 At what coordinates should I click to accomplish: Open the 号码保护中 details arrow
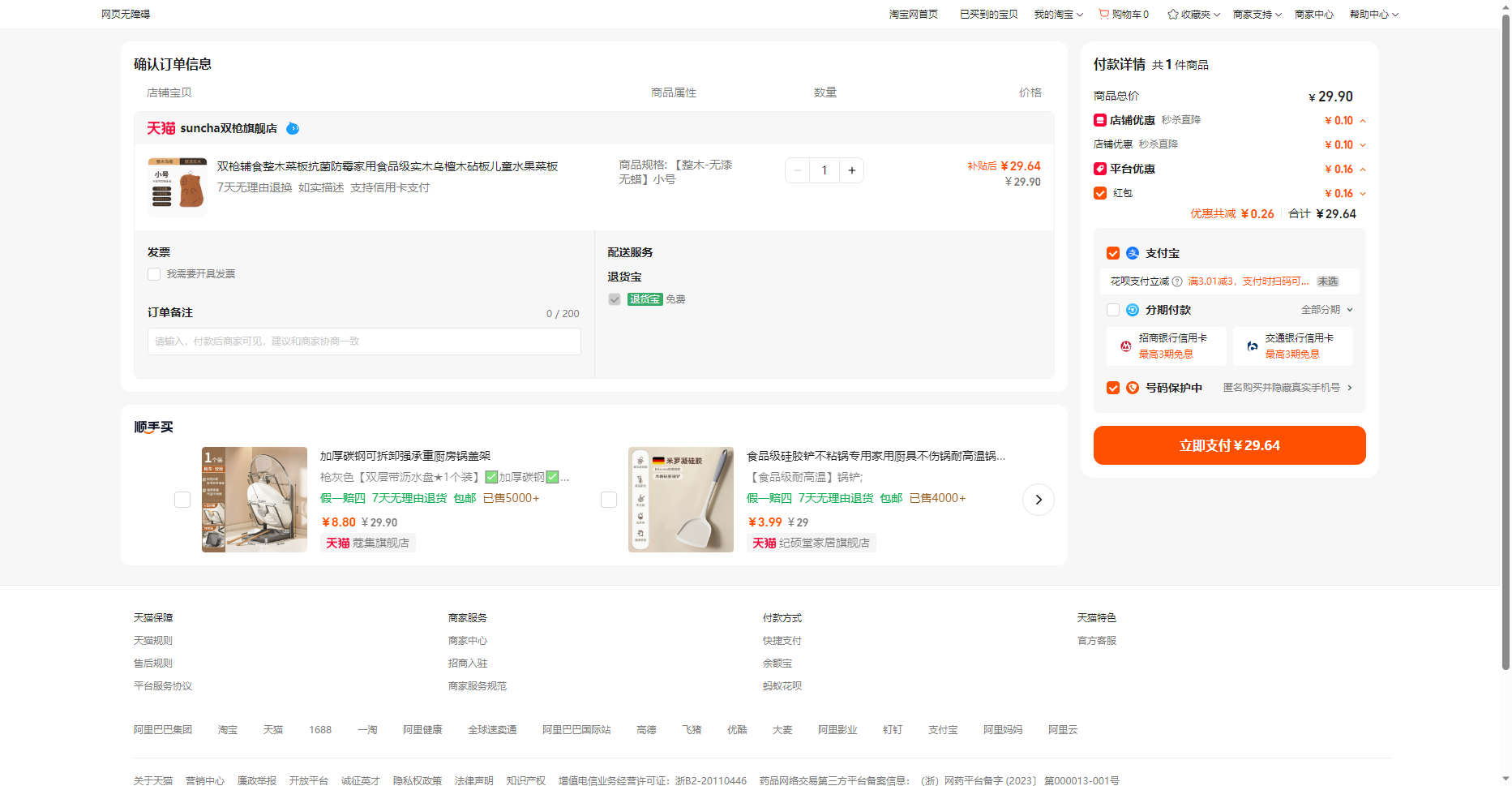[x=1350, y=388]
